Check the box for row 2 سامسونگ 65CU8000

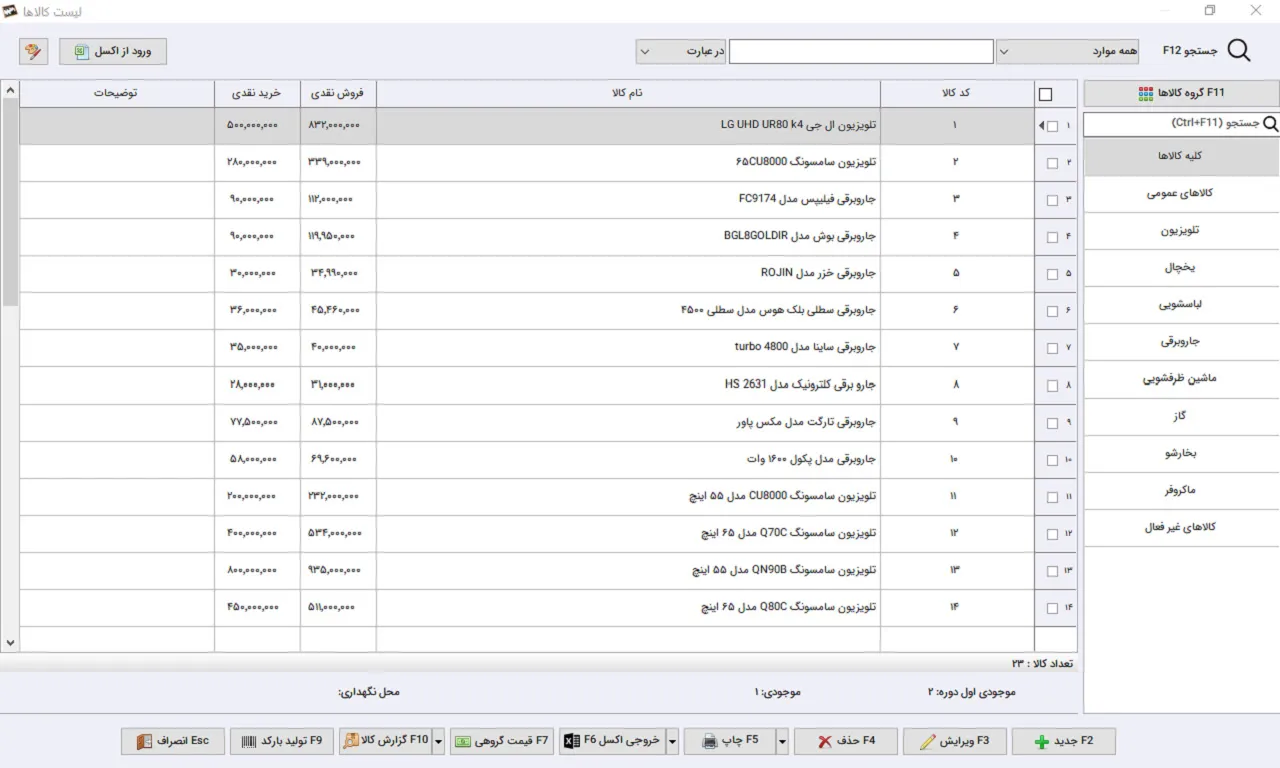pos(1052,163)
